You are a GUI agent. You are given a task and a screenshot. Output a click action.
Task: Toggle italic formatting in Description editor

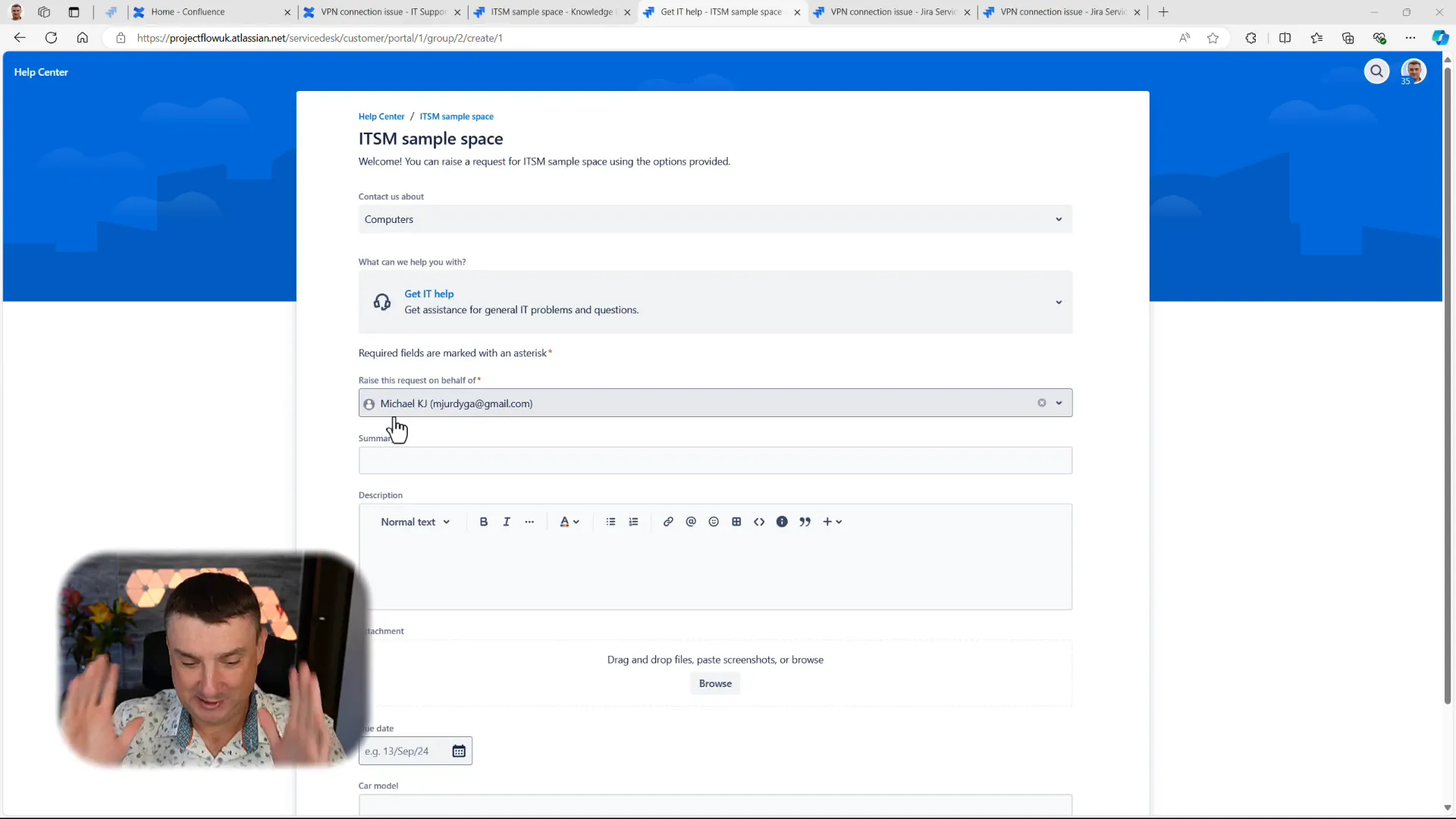coord(507,522)
